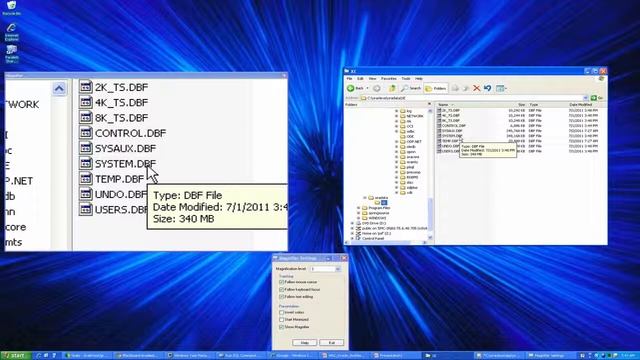Viewport: 640px width, 360px height.
Task: Disable Follow mouse cursor checkbox
Action: (x=282, y=282)
